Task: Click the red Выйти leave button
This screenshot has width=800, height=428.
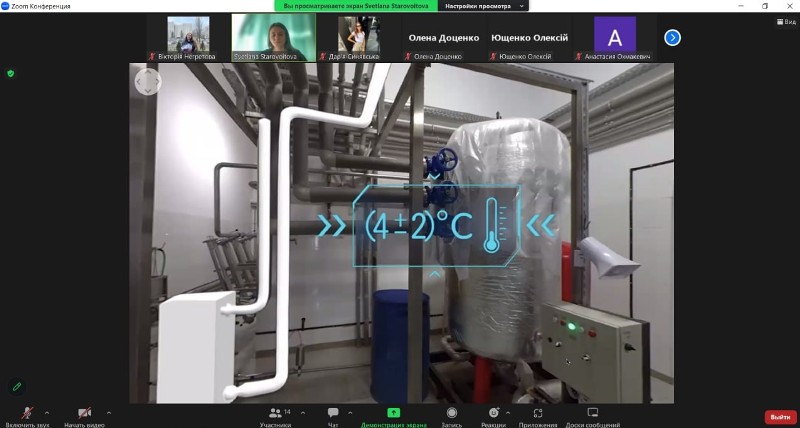Action: click(x=781, y=417)
